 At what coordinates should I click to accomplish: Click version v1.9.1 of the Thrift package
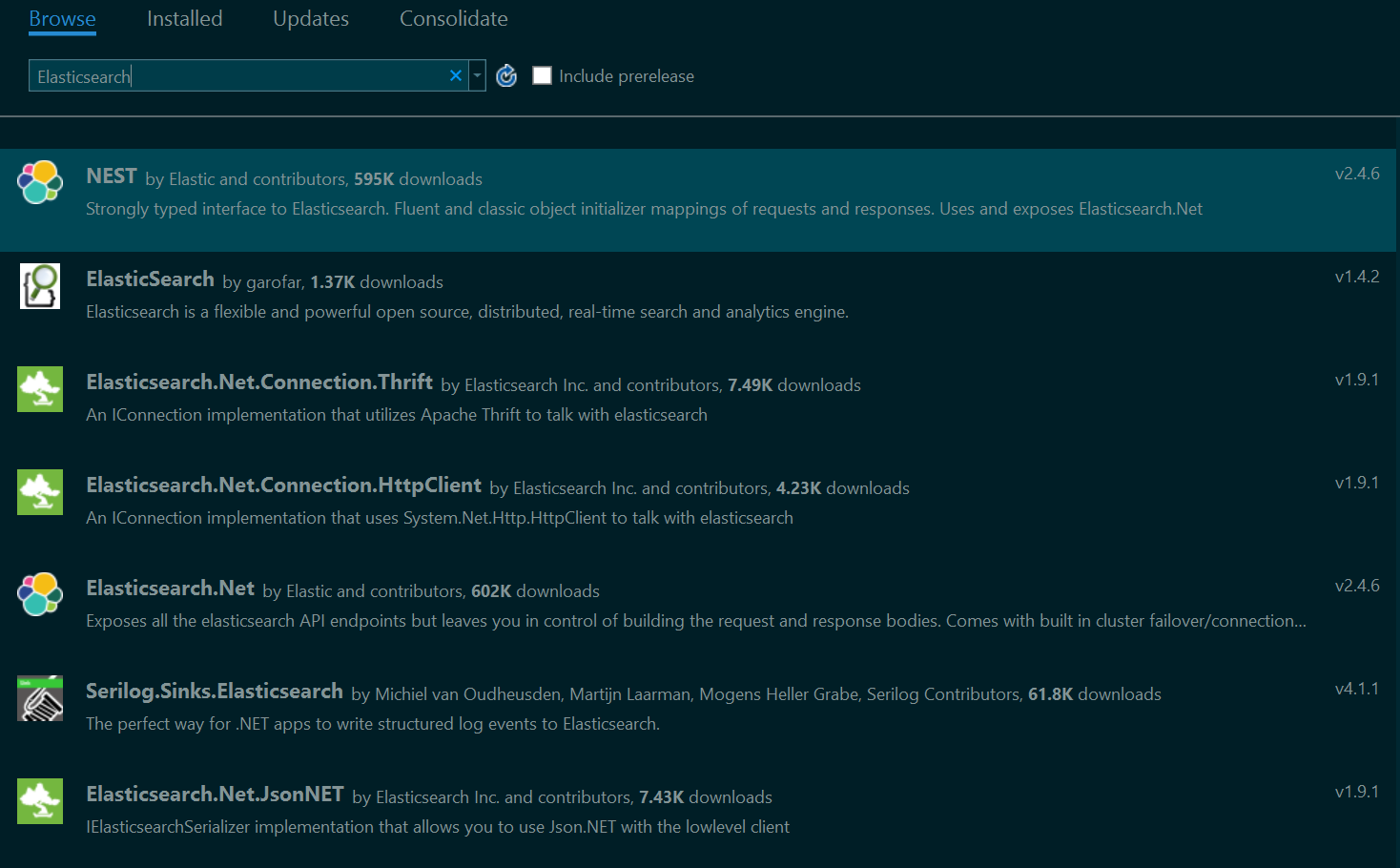(1357, 380)
